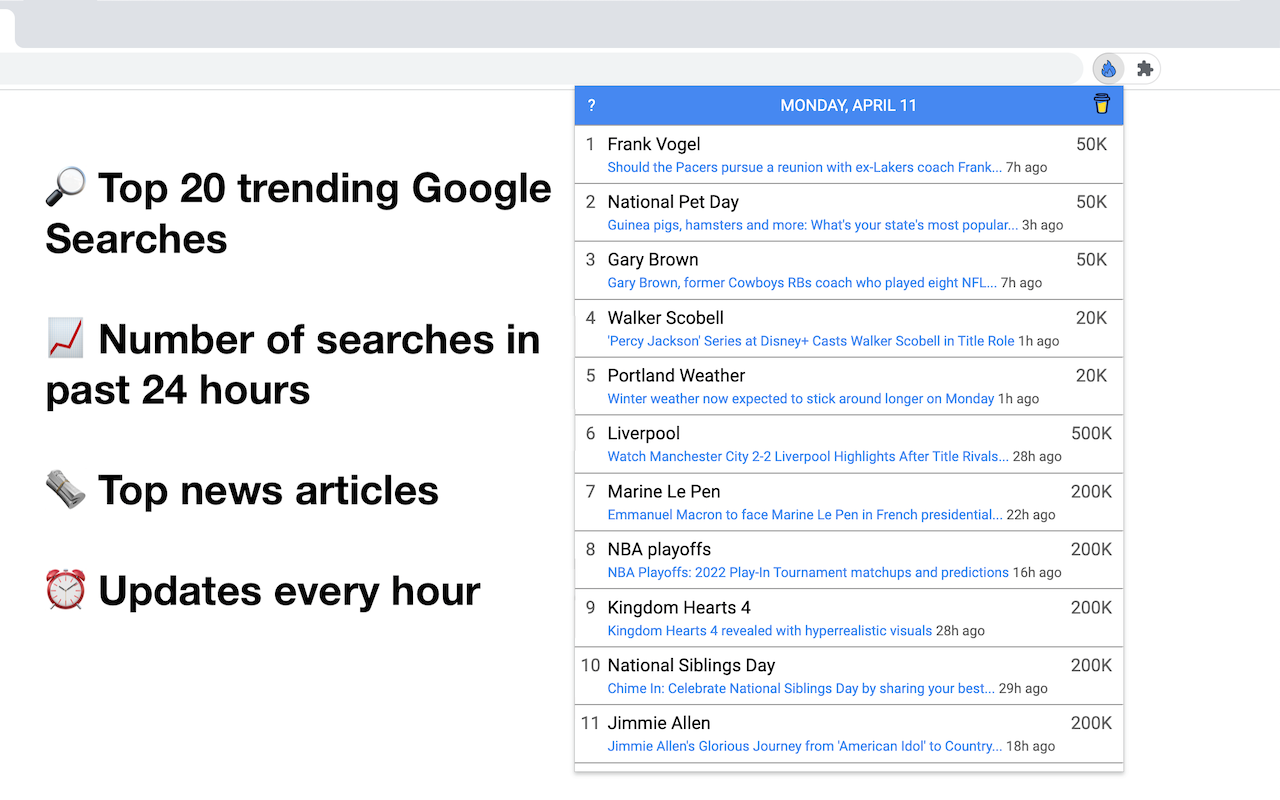The width and height of the screenshot is (1280, 800).
Task: Open the Frank Vogel trending search
Action: [x=654, y=144]
